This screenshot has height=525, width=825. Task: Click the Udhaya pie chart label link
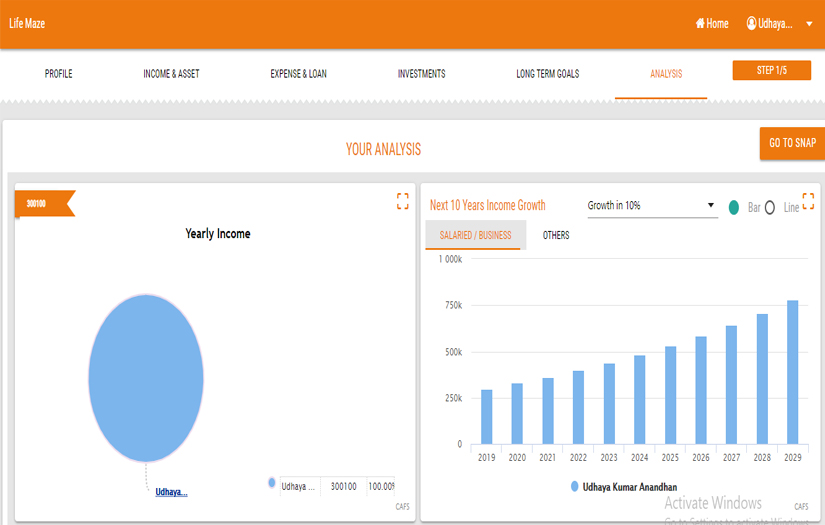[x=171, y=492]
